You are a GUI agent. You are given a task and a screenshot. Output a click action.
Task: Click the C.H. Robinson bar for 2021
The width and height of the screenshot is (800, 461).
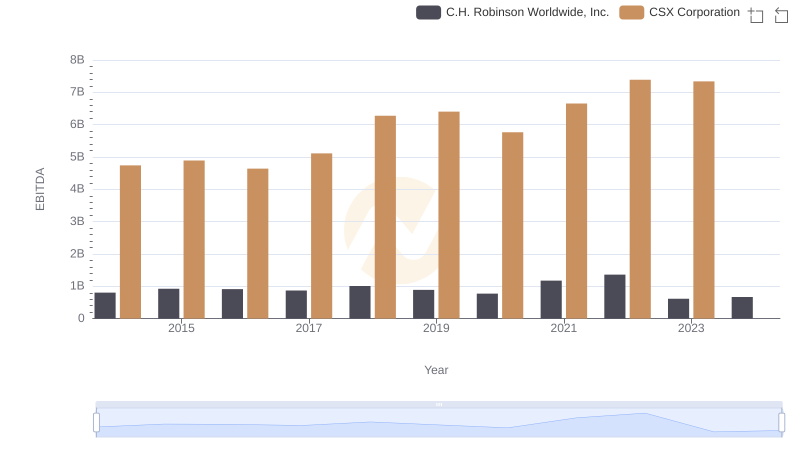coord(551,299)
